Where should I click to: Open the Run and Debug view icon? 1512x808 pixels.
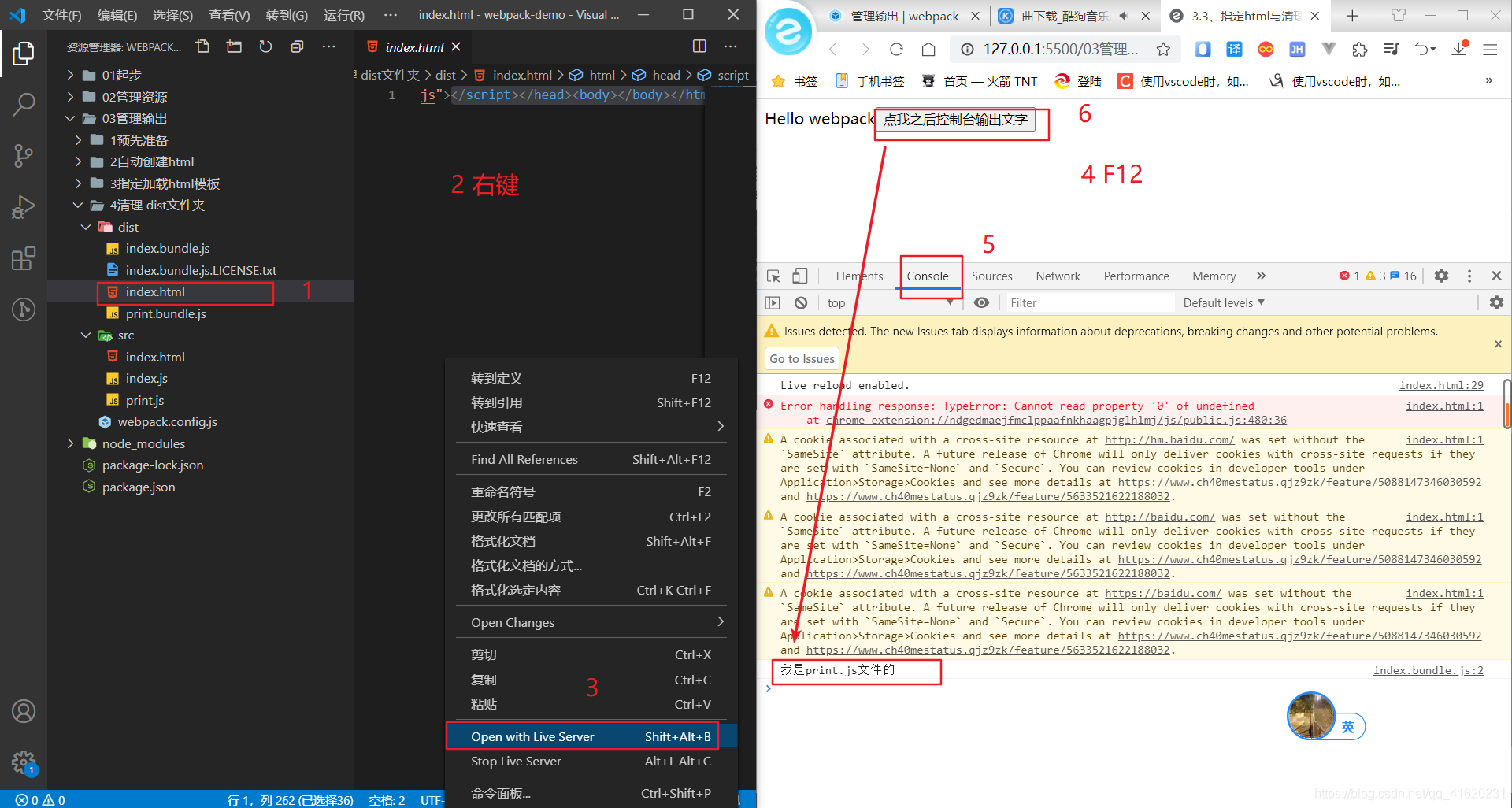tap(24, 206)
